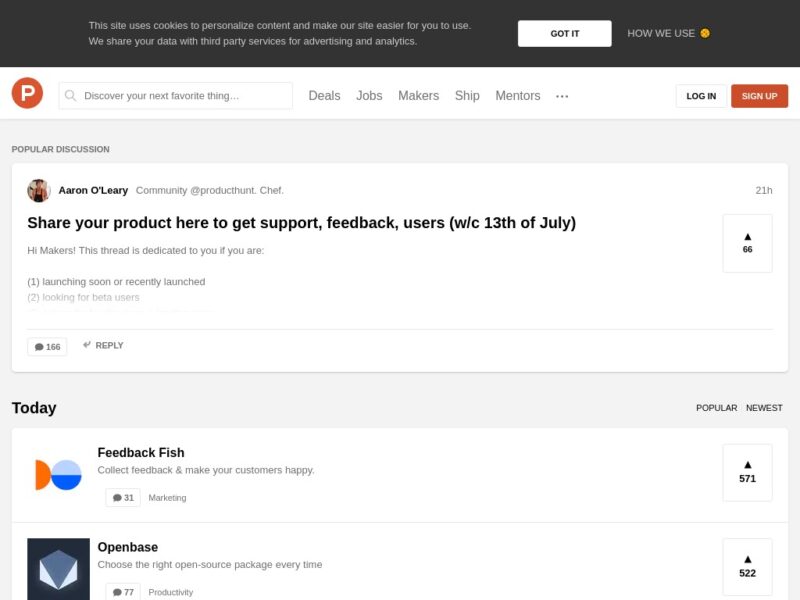Open Feedback Fish 31 comments

click(123, 497)
